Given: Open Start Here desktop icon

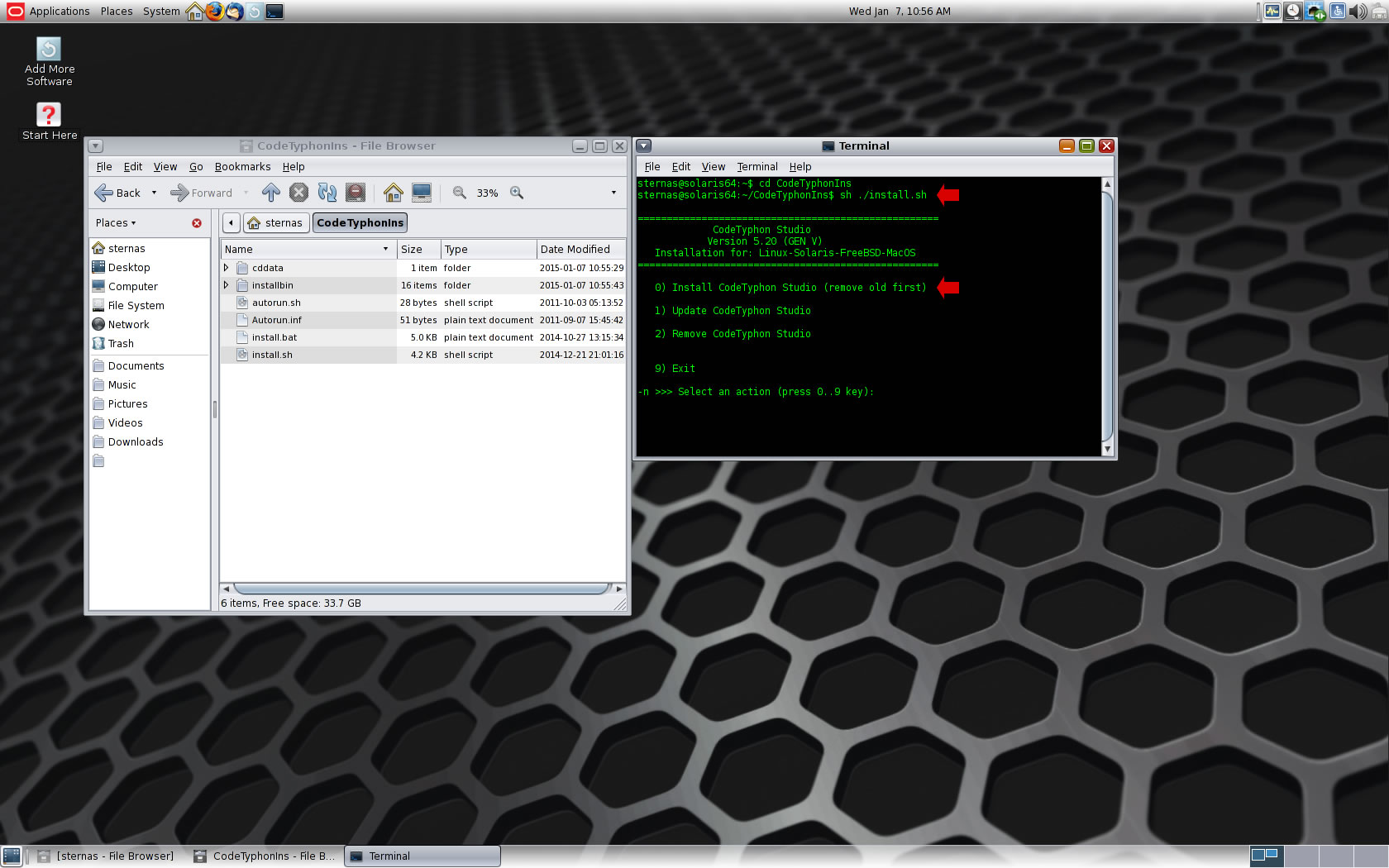Looking at the screenshot, I should (49, 121).
